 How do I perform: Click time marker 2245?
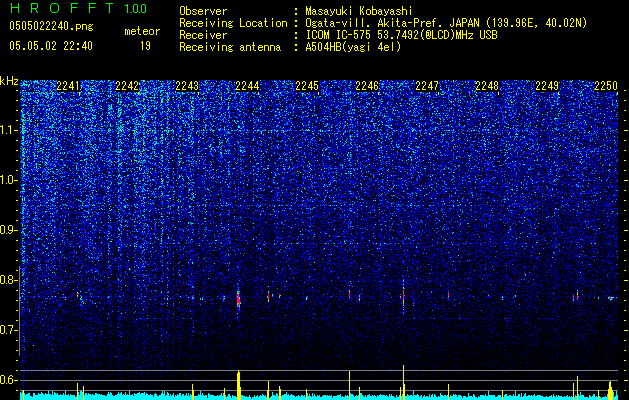tap(307, 86)
